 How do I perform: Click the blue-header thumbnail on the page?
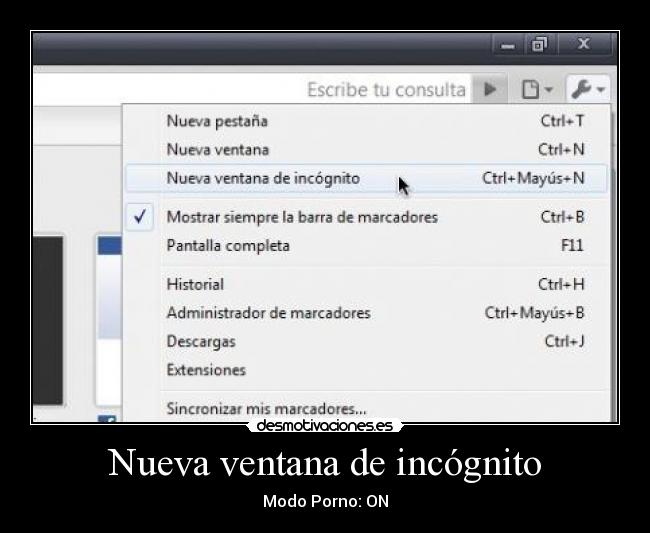(109, 321)
